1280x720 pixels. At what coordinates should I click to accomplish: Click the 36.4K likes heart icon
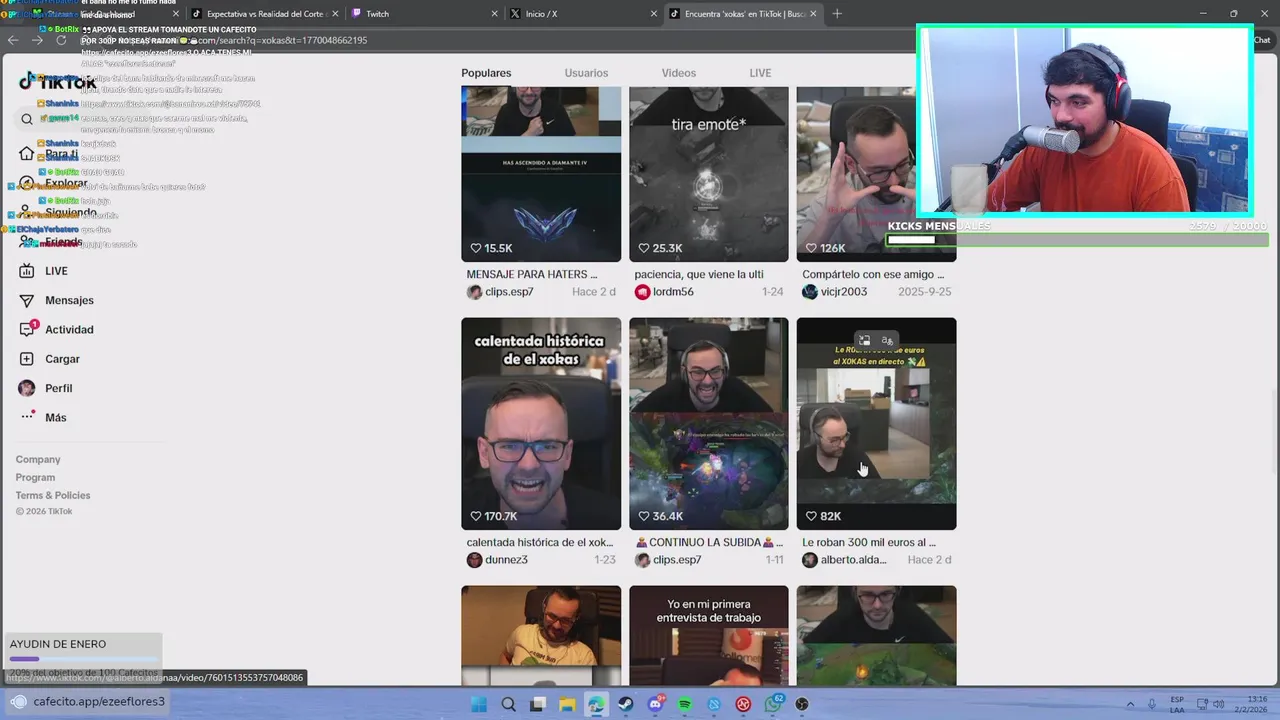click(x=644, y=517)
